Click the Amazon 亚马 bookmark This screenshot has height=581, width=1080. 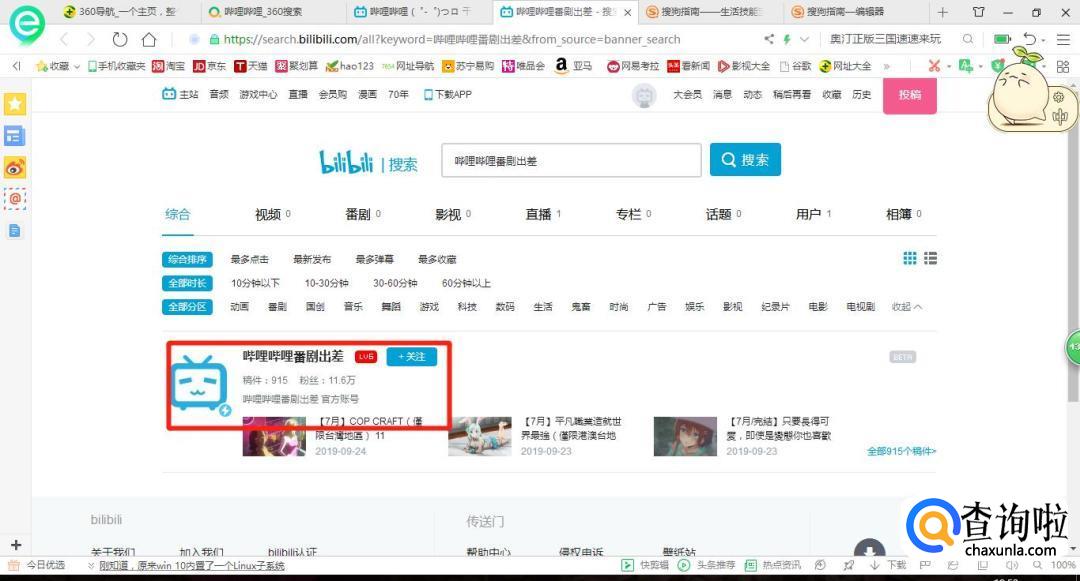coord(573,66)
